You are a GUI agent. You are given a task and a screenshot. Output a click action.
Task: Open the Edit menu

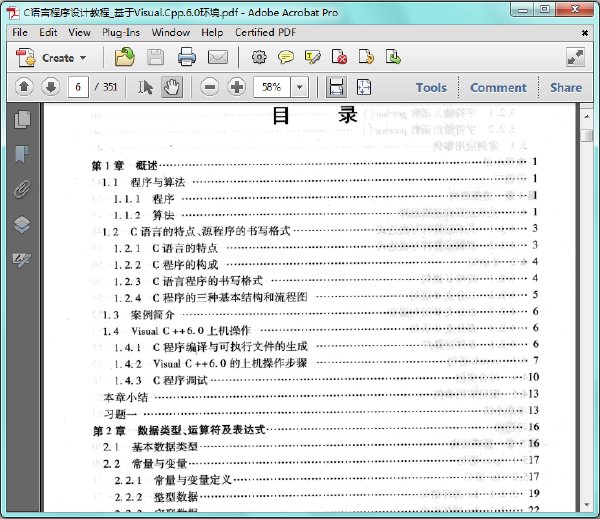point(48,33)
